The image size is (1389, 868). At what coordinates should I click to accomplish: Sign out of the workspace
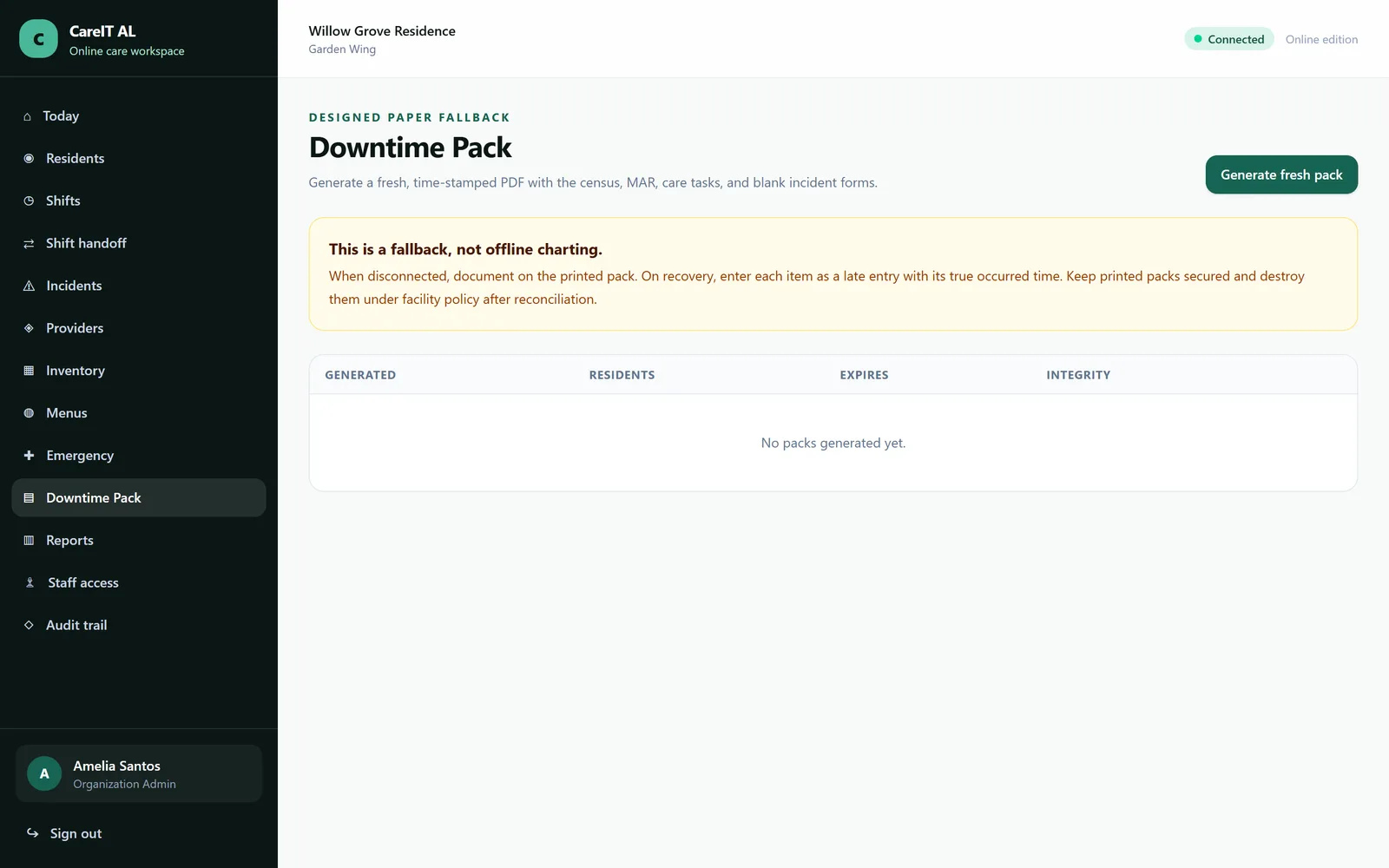point(139,833)
